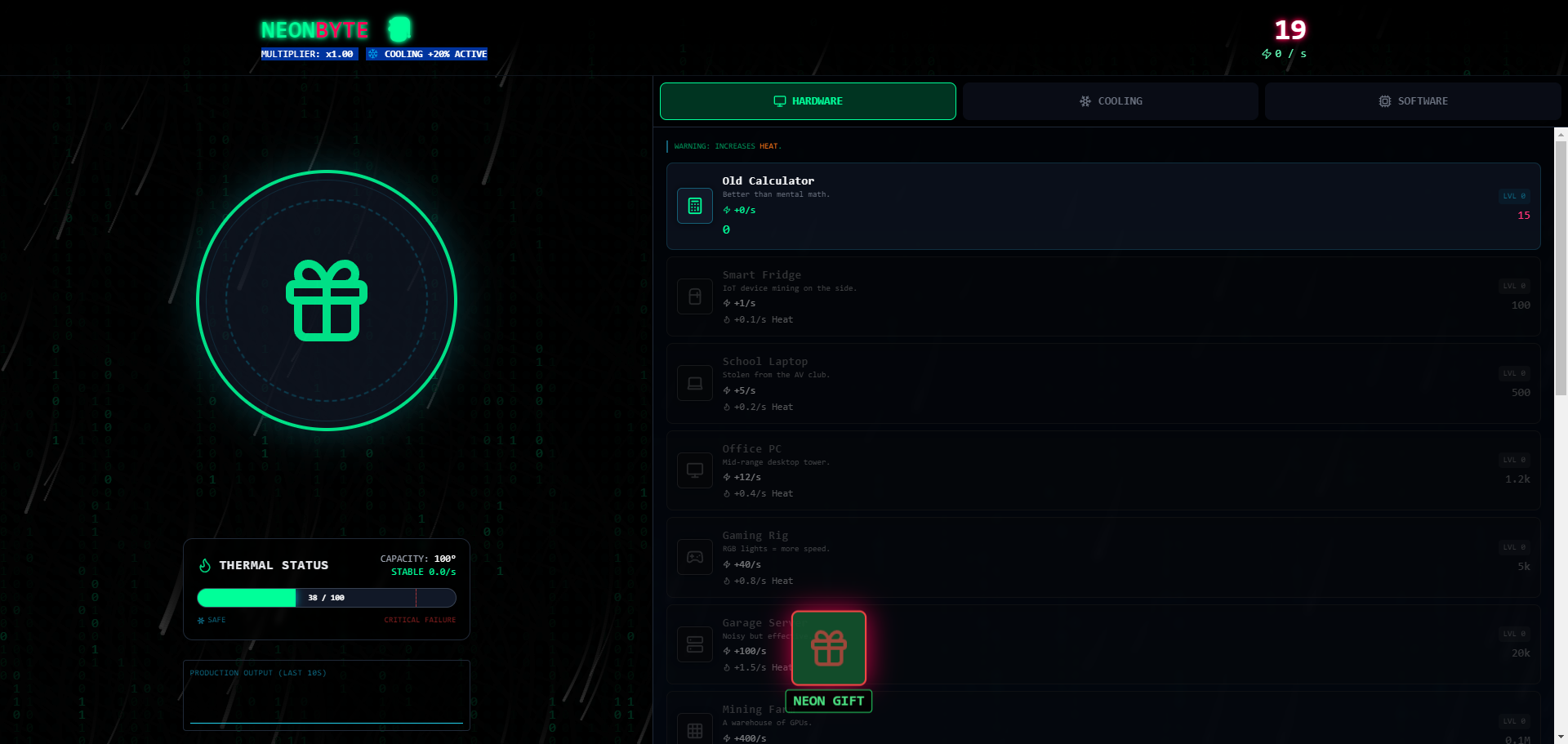The image size is (1568, 744).
Task: Click the Mining Farm grid icon
Action: [695, 730]
